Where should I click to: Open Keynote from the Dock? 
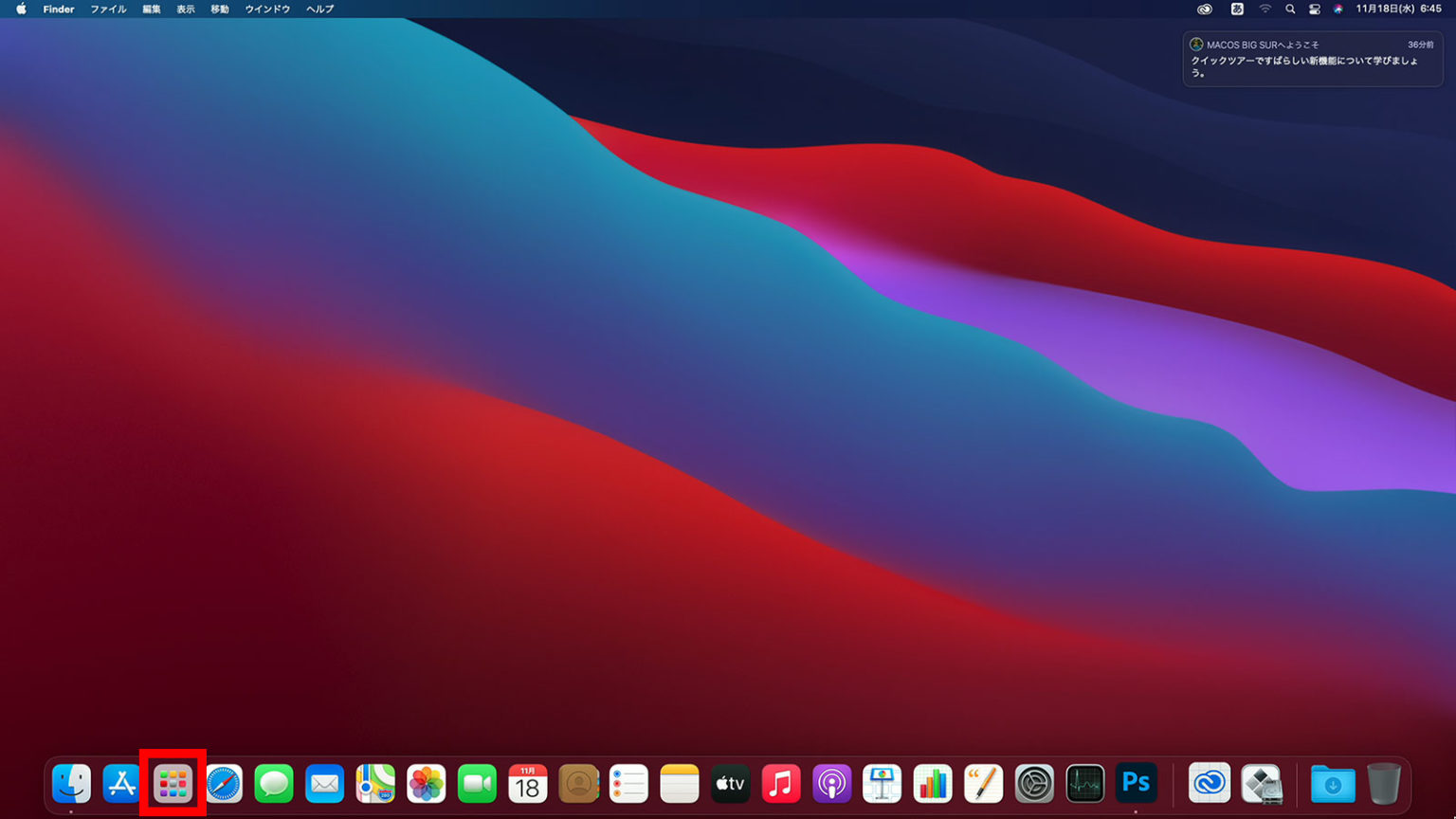883,784
